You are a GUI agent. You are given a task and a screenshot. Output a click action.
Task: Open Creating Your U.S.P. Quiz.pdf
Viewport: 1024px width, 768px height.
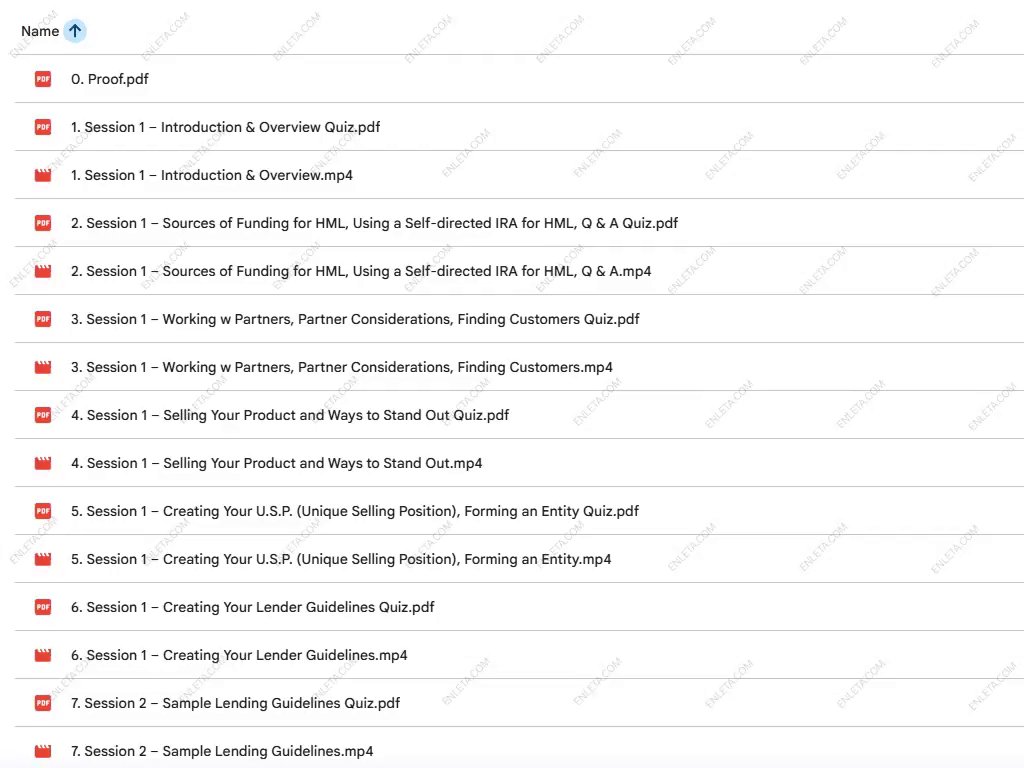354,511
